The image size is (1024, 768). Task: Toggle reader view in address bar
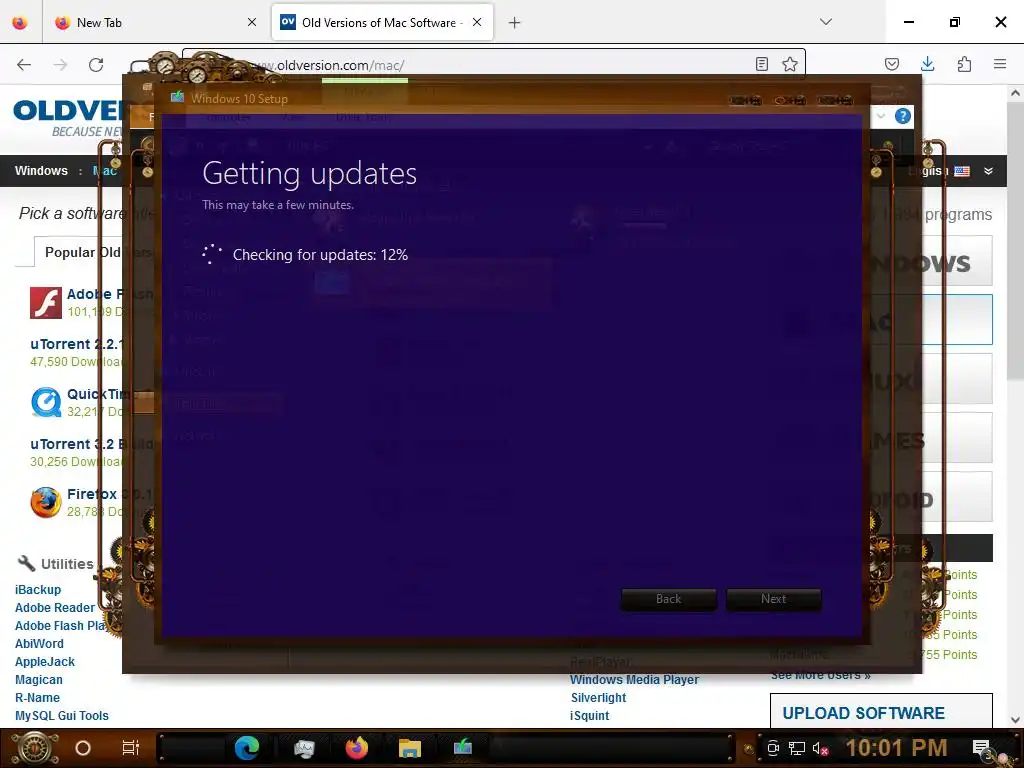point(761,64)
